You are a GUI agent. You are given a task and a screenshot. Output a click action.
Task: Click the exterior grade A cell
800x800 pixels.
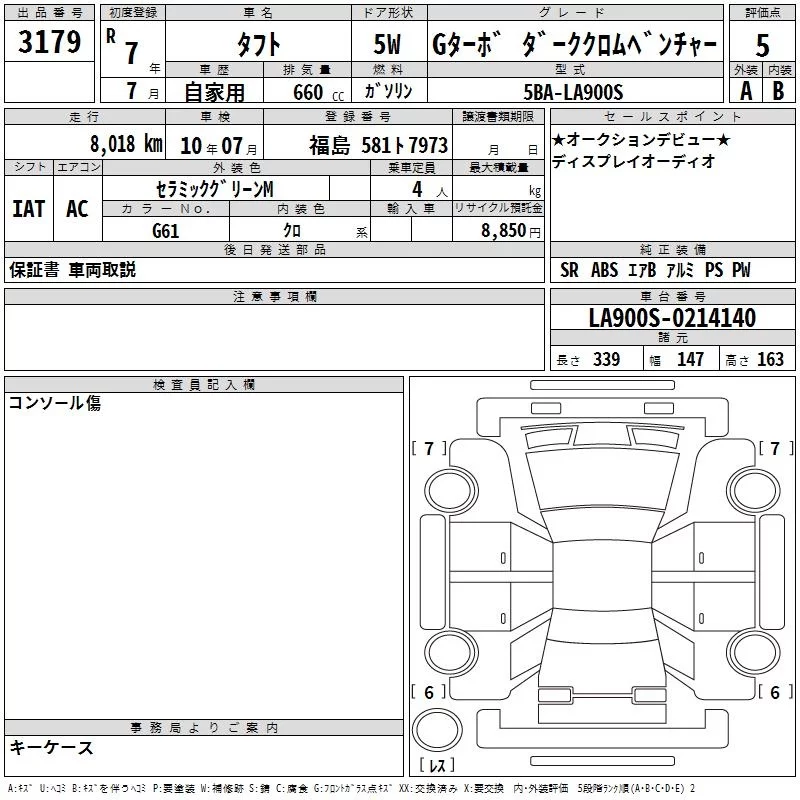[x=745, y=91]
